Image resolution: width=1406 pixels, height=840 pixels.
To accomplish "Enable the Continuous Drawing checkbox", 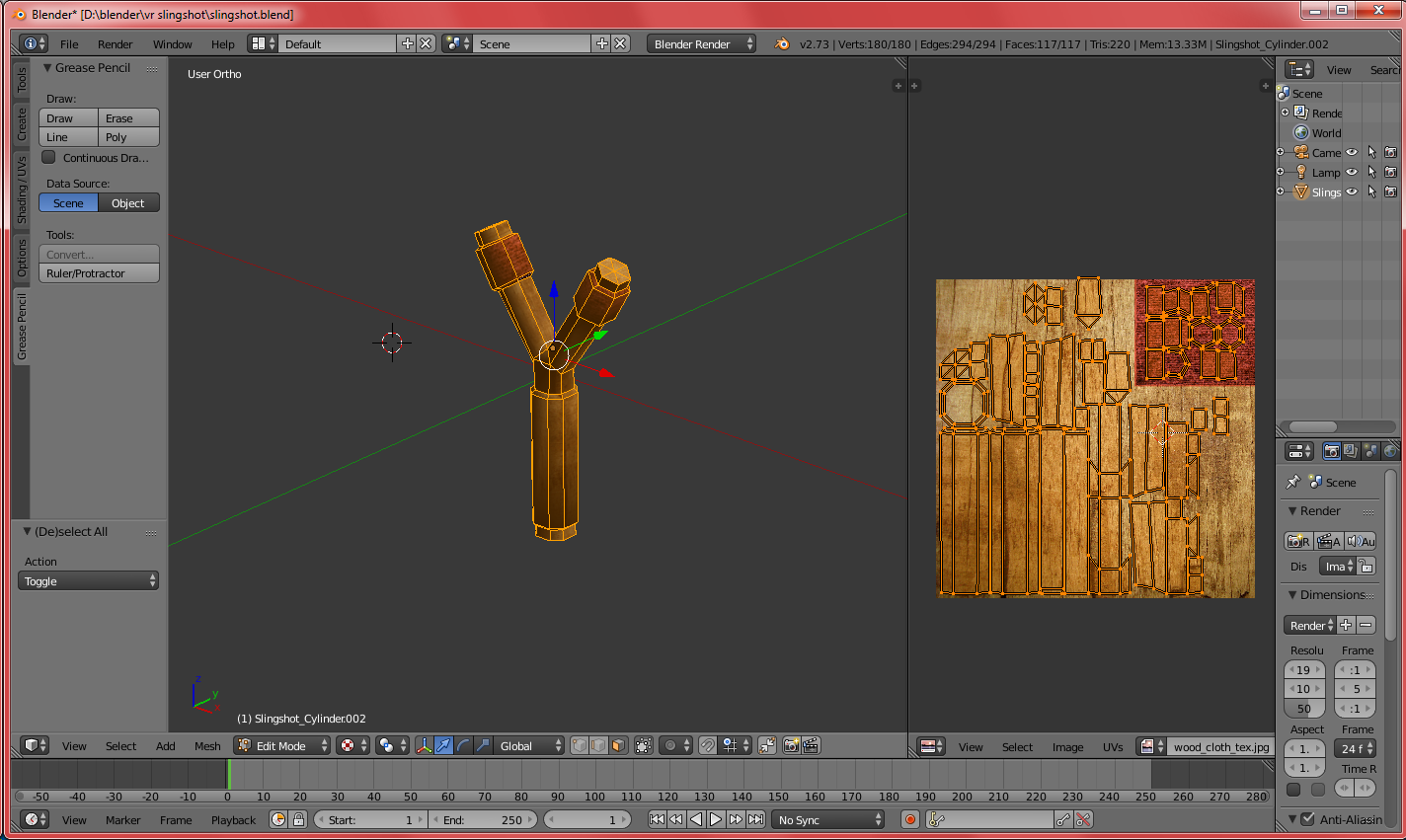I will (x=48, y=157).
